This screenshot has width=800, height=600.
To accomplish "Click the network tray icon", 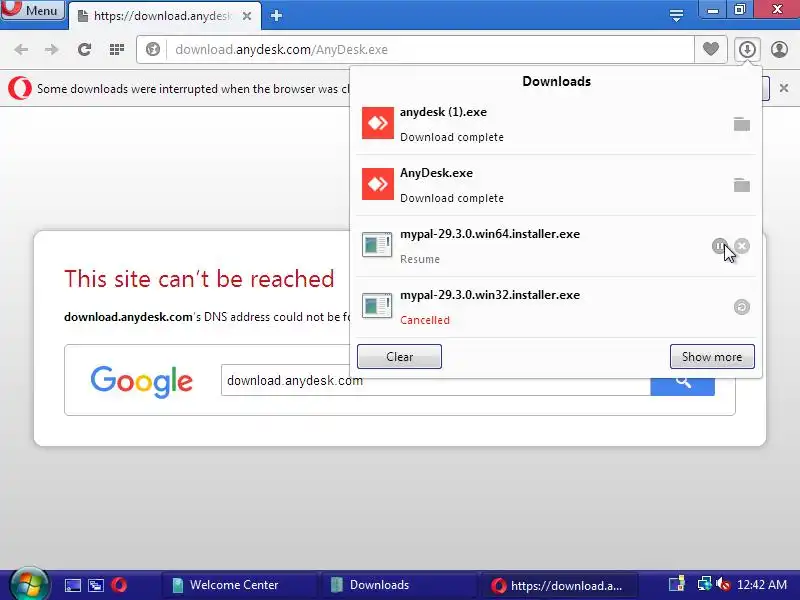I will pyautogui.click(x=704, y=584).
